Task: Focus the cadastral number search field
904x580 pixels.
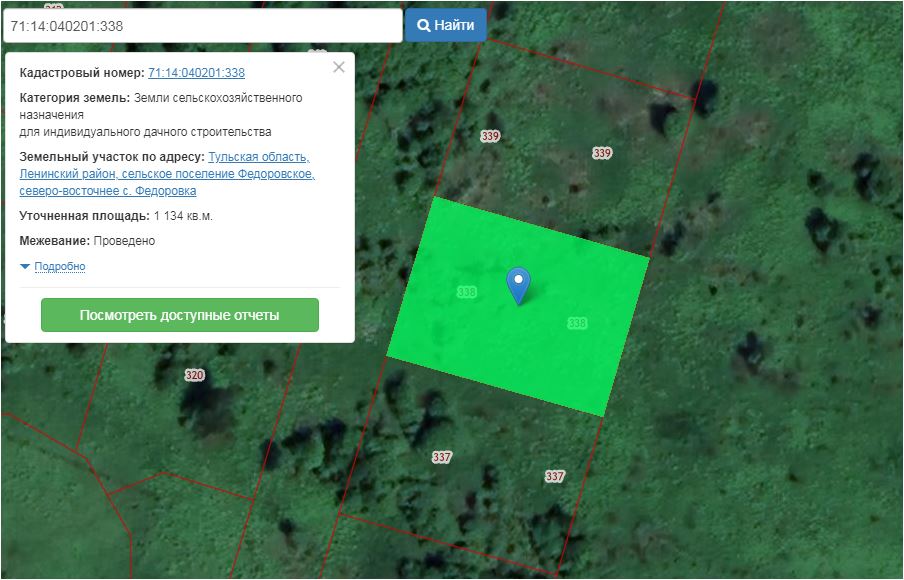Action: [200, 26]
